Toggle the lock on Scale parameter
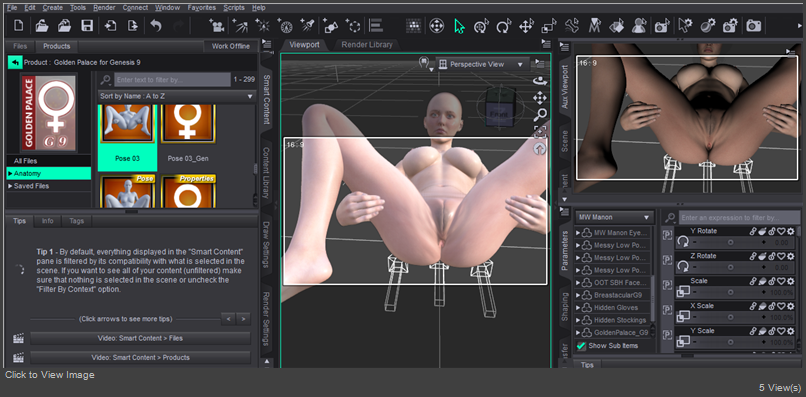Image resolution: width=806 pixels, height=397 pixels. [772, 281]
